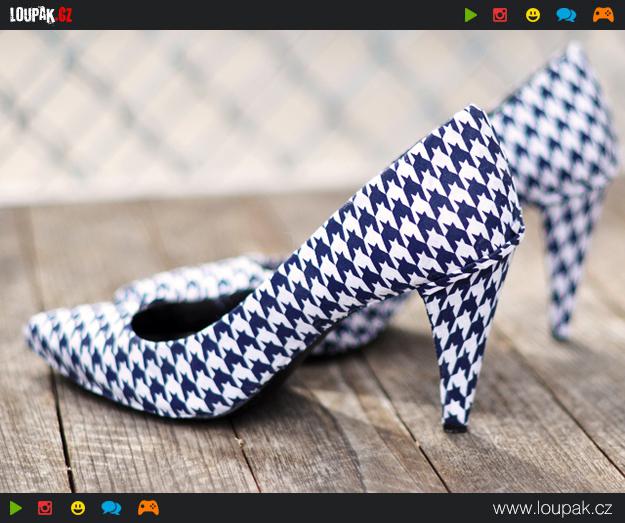
Task: Click the green play icon in top bar
Action: [471, 15]
